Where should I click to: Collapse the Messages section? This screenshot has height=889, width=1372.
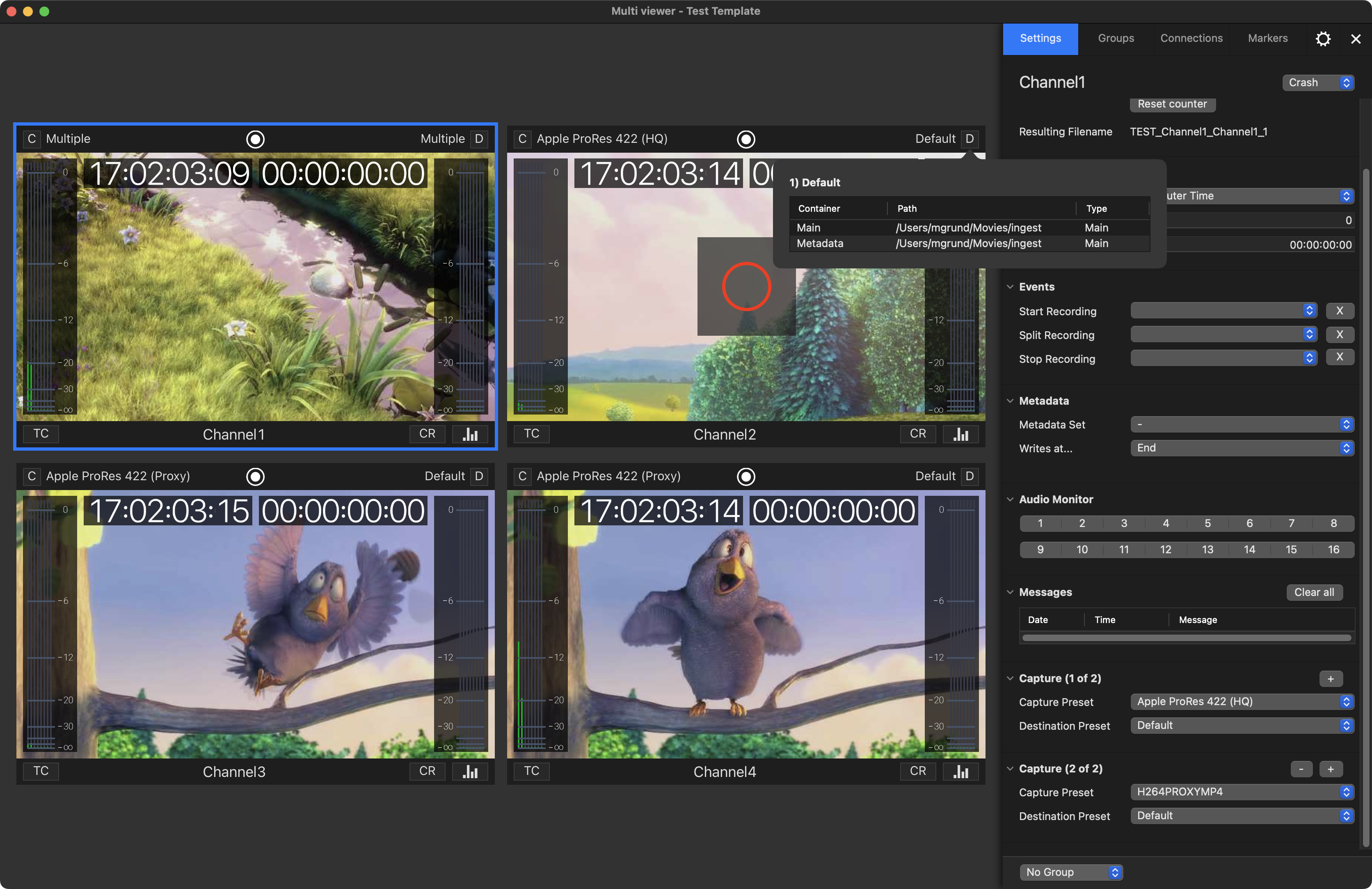1010,592
